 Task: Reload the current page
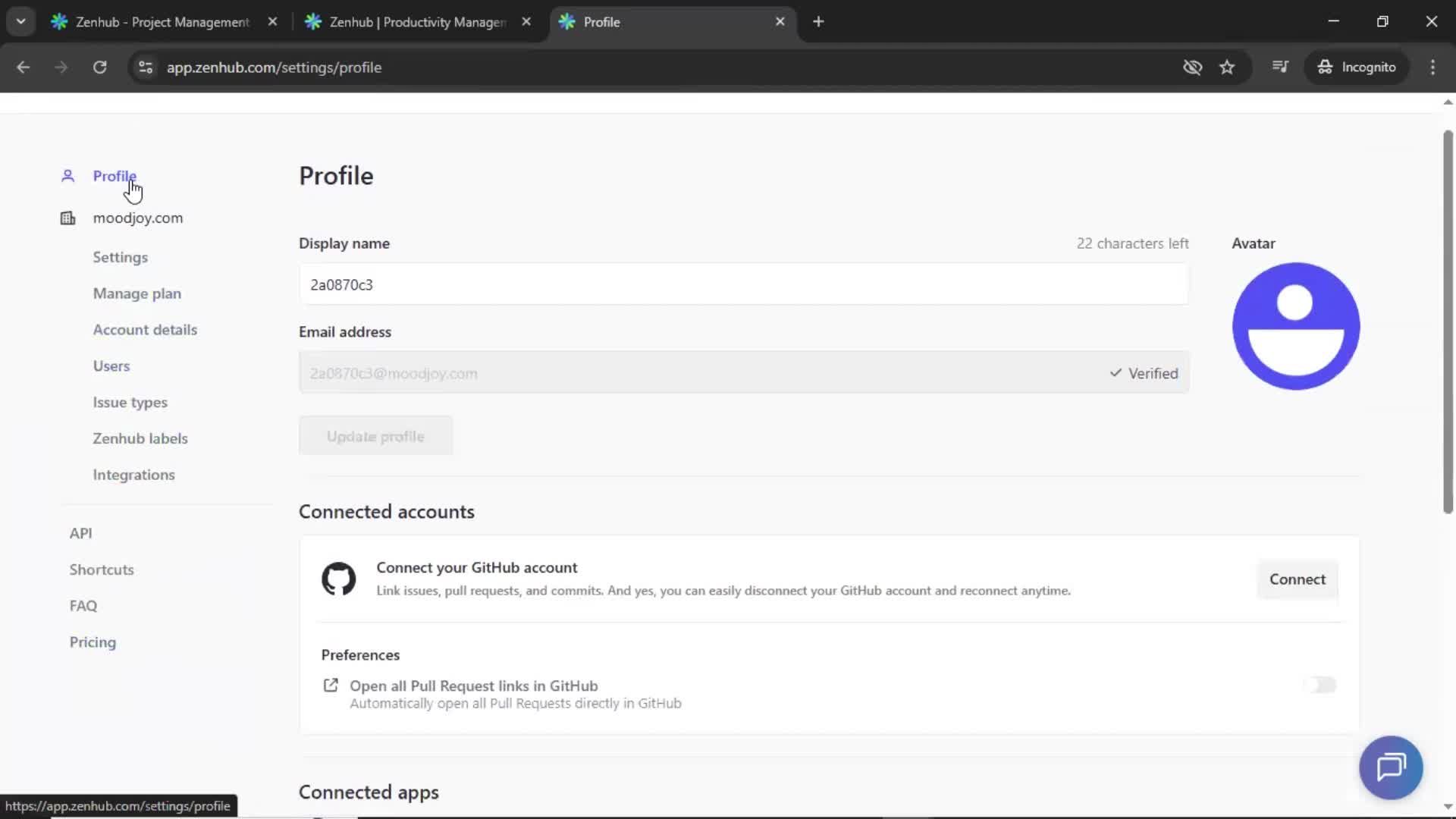(x=99, y=67)
